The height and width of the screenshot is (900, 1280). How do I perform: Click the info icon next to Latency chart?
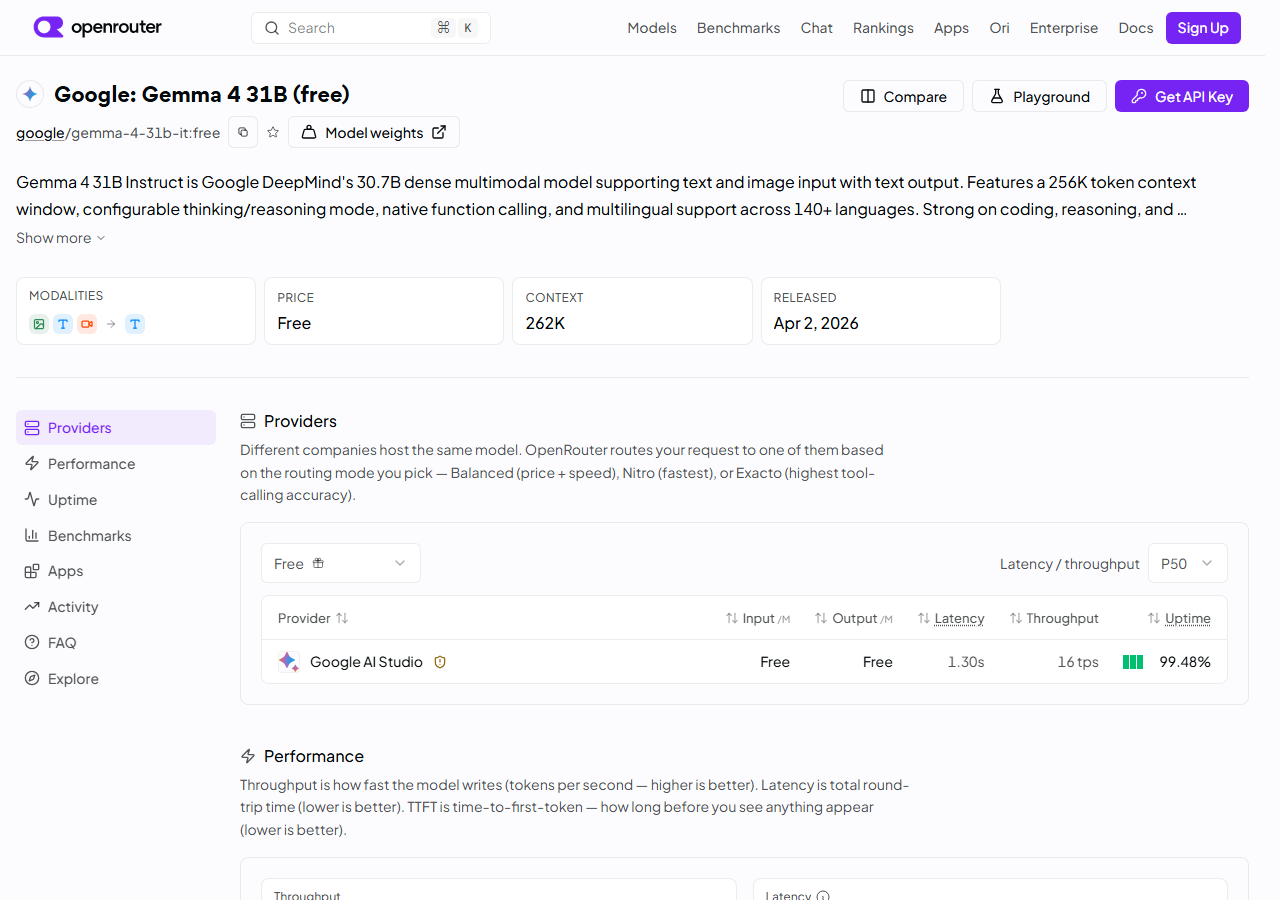click(823, 896)
